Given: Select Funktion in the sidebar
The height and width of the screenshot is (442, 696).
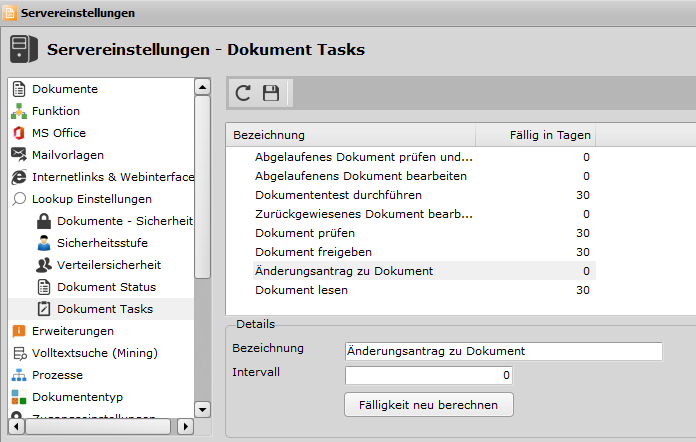Looking at the screenshot, I should [56, 111].
